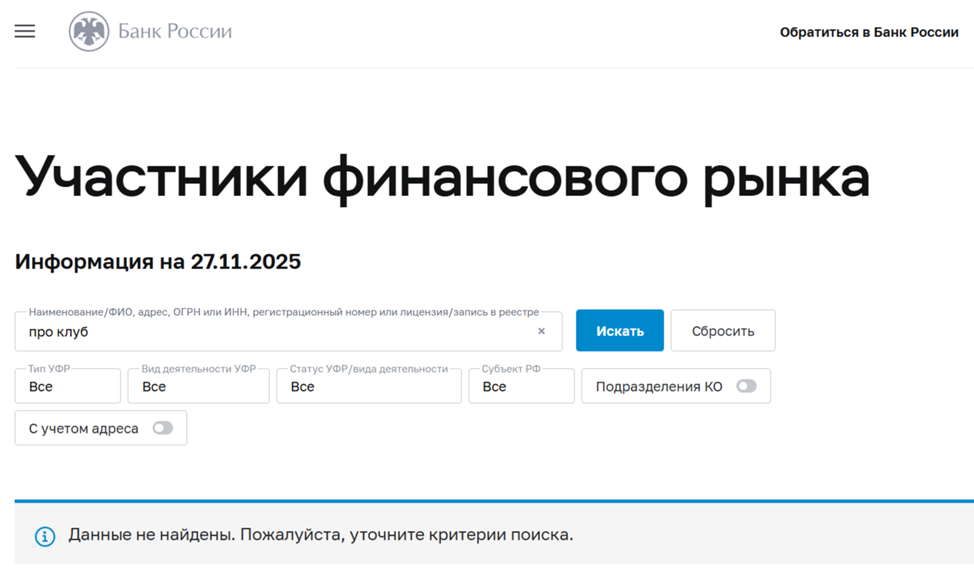
Task: Click the Искать search button
Action: (619, 331)
